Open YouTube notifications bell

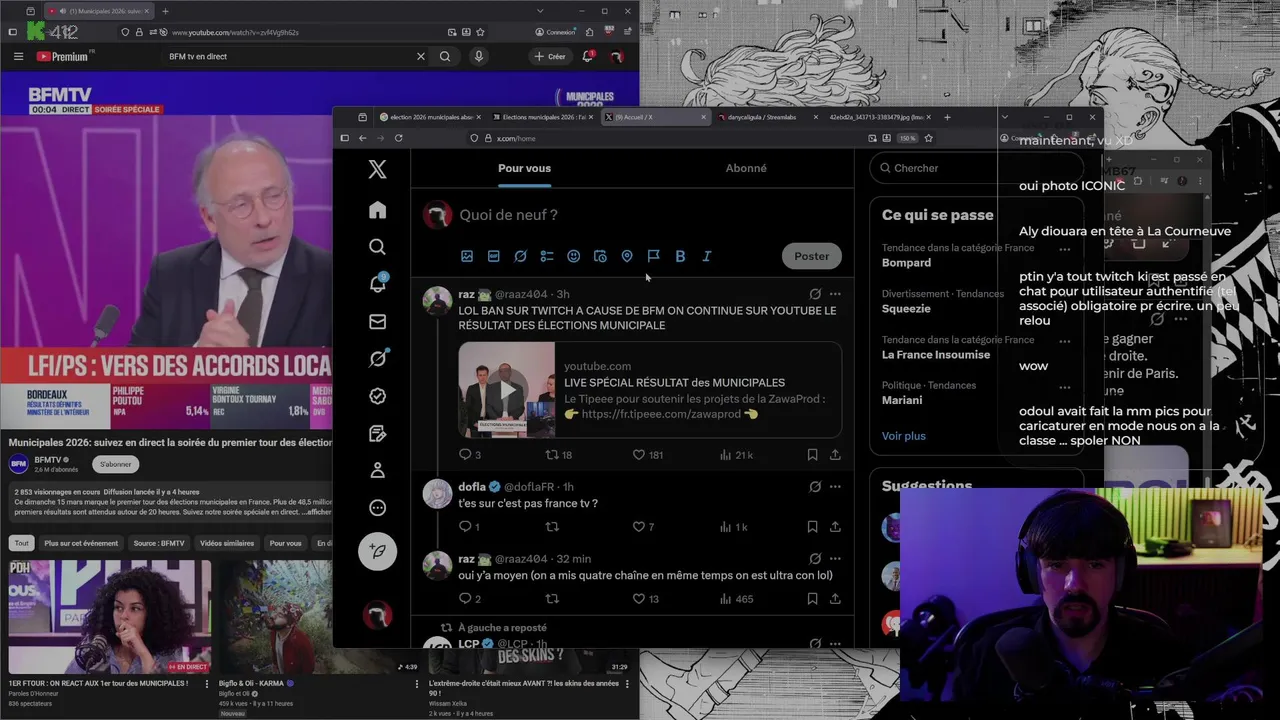tap(588, 56)
